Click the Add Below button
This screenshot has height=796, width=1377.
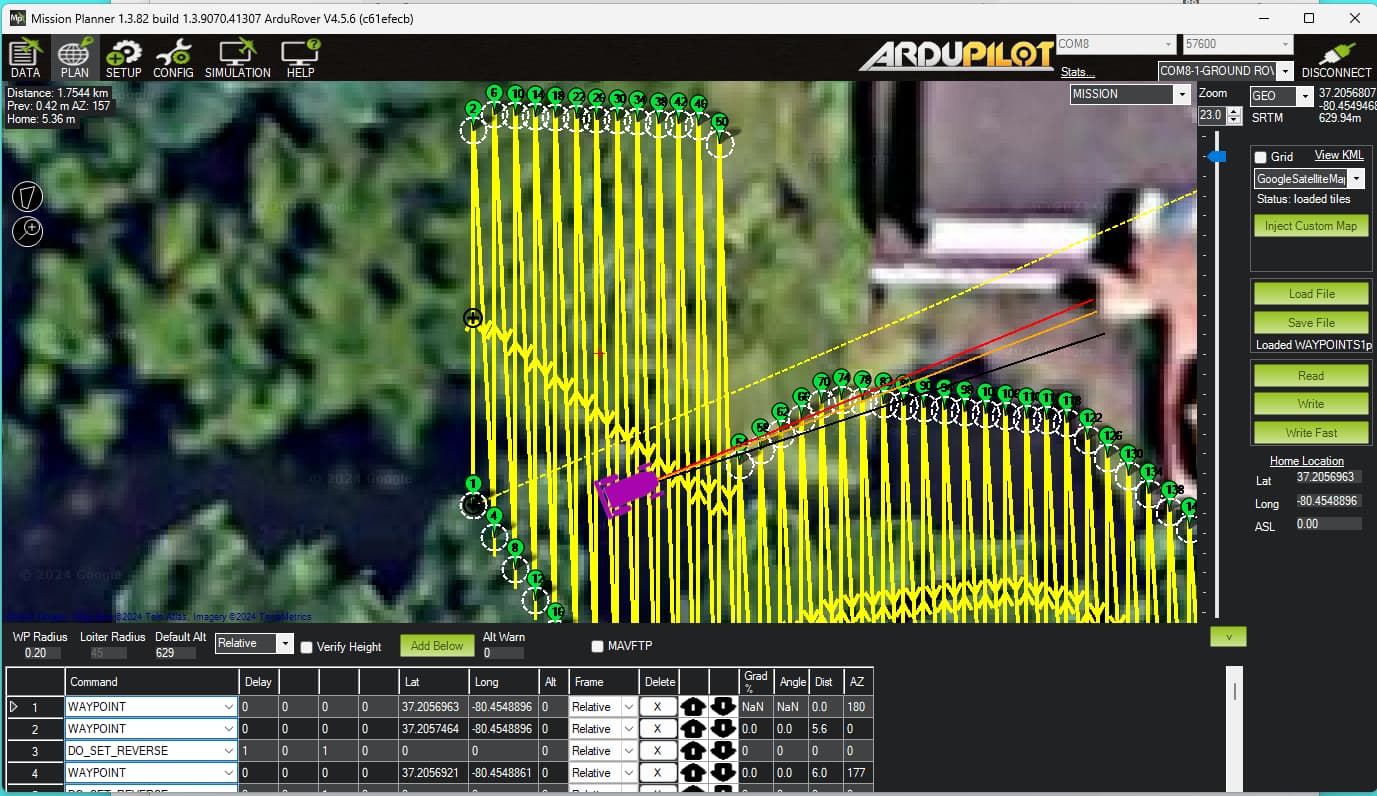(x=437, y=646)
